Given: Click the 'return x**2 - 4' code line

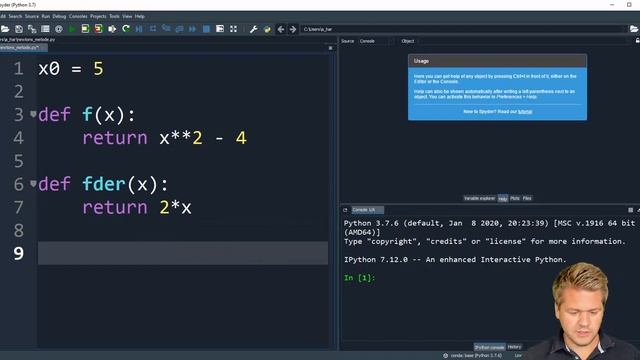Looking at the screenshot, I should (x=164, y=138).
